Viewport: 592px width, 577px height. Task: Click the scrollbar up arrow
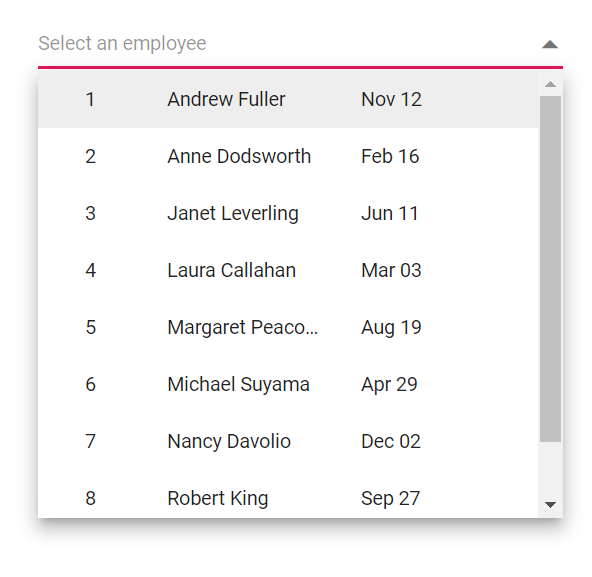550,84
